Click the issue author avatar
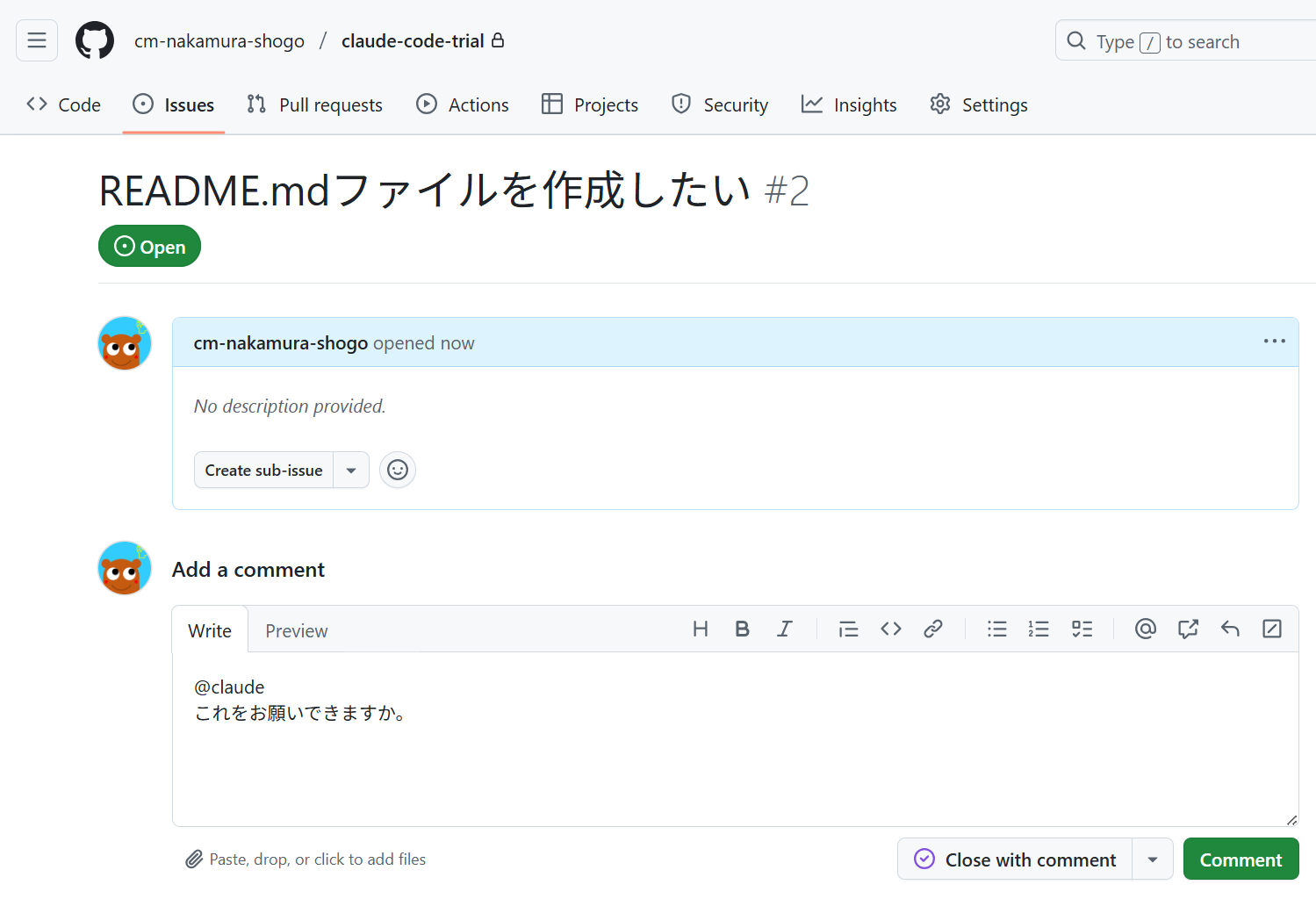The height and width of the screenshot is (899, 1316). tap(125, 343)
